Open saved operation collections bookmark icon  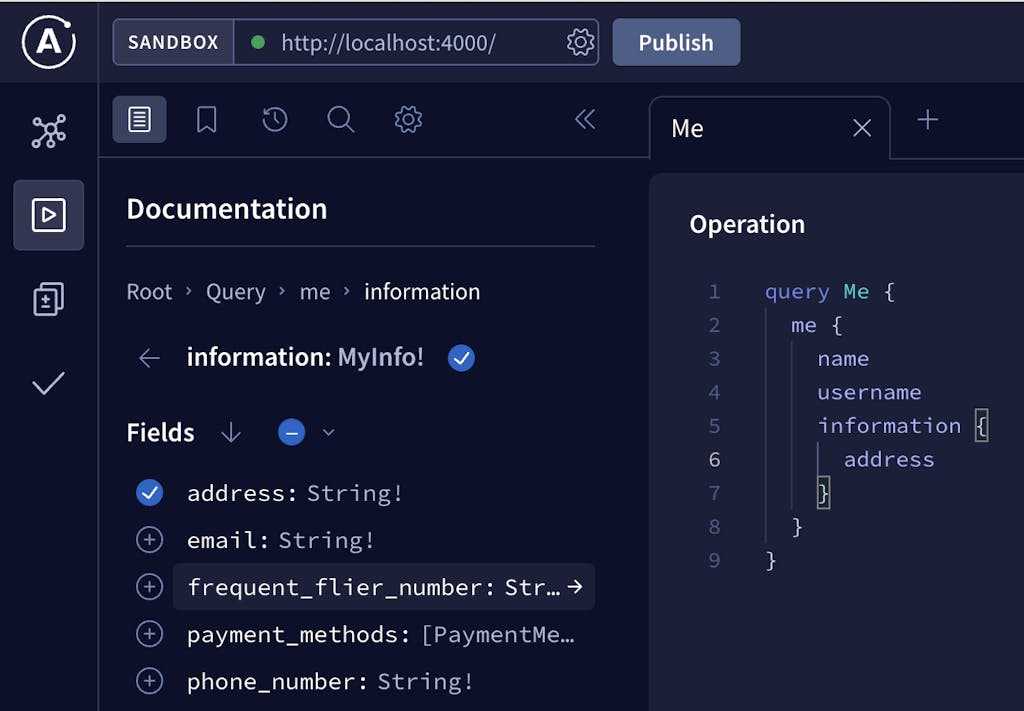(x=207, y=120)
